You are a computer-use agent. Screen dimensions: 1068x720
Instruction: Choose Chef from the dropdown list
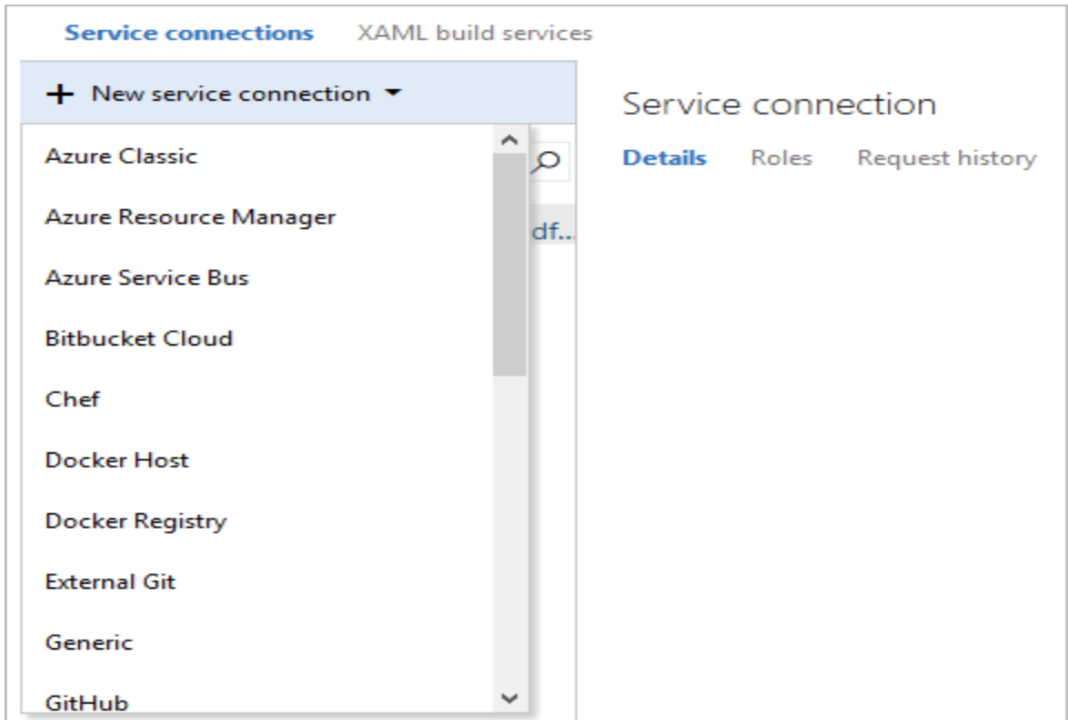(257, 398)
